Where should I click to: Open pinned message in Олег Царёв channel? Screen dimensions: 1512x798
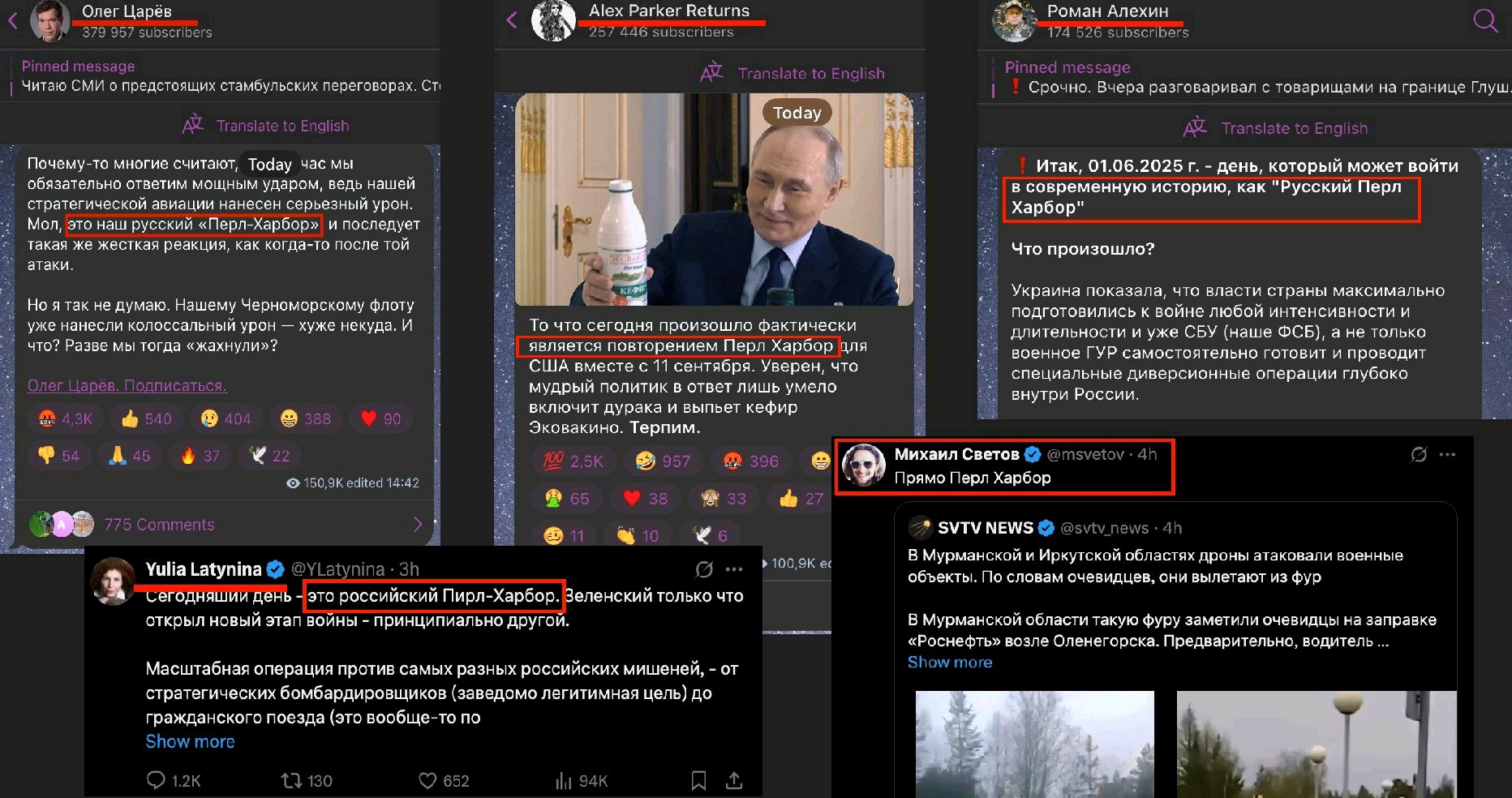coord(226,76)
